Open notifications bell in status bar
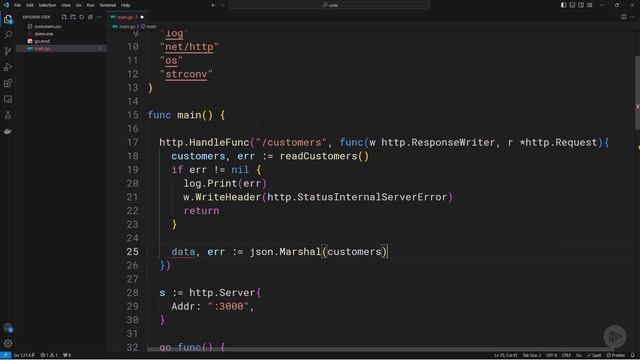The width and height of the screenshot is (640, 360). click(x=633, y=355)
